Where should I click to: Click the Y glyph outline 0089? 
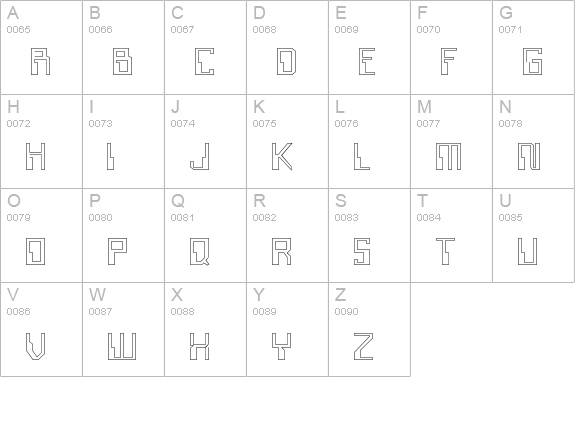pyautogui.click(x=282, y=346)
